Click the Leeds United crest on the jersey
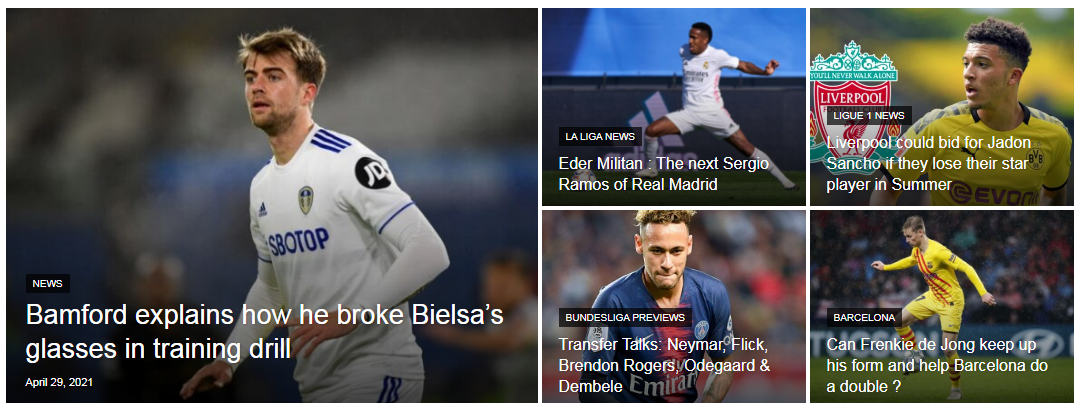Viewport: 1075px width, 403px height. coord(306,199)
